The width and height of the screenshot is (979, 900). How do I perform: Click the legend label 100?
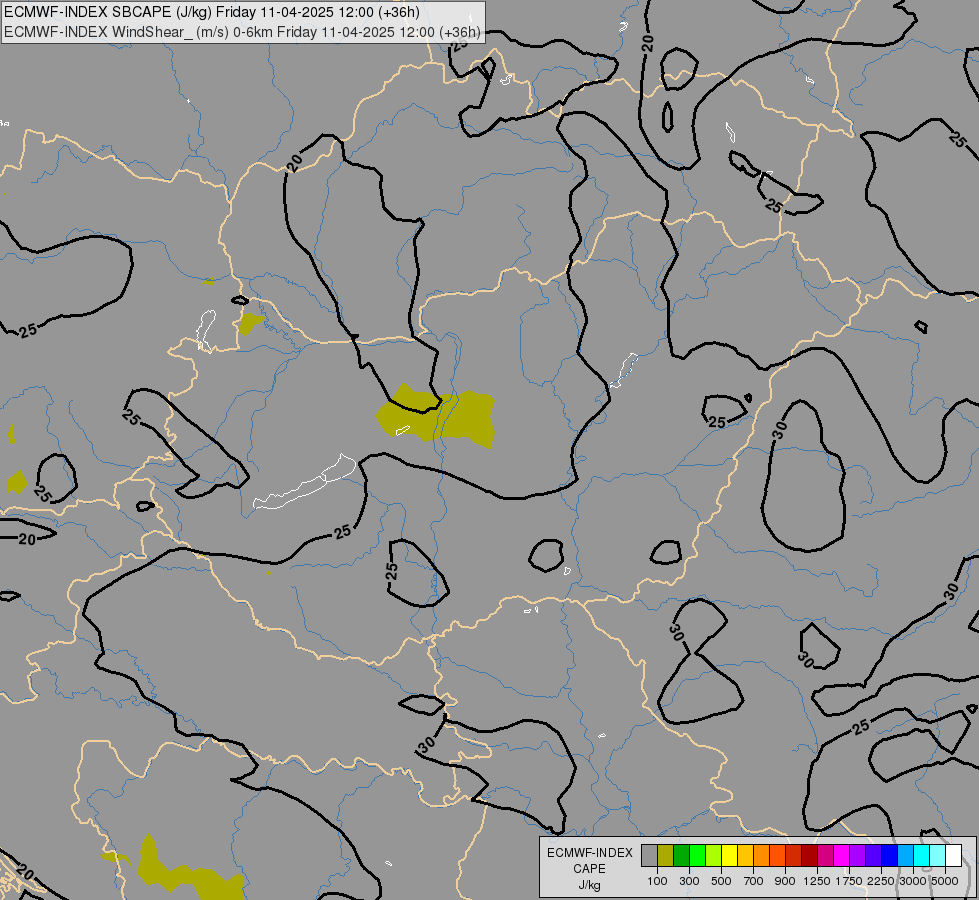click(x=657, y=881)
